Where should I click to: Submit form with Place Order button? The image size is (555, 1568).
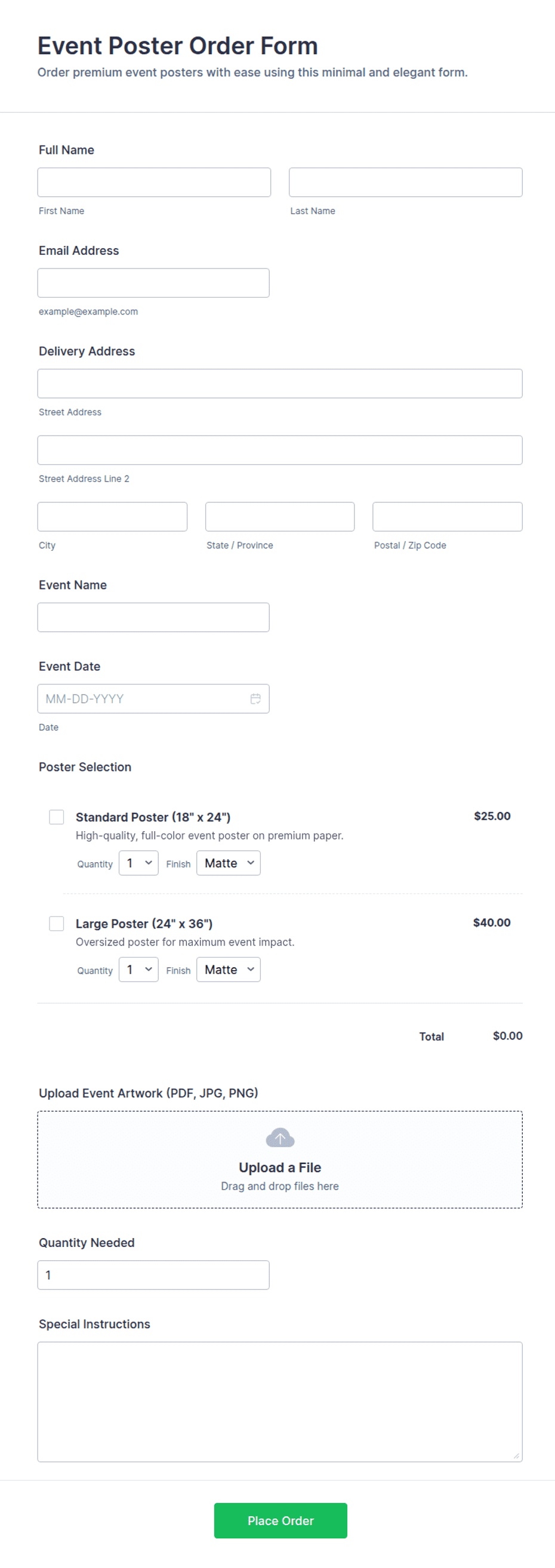coord(280,1520)
